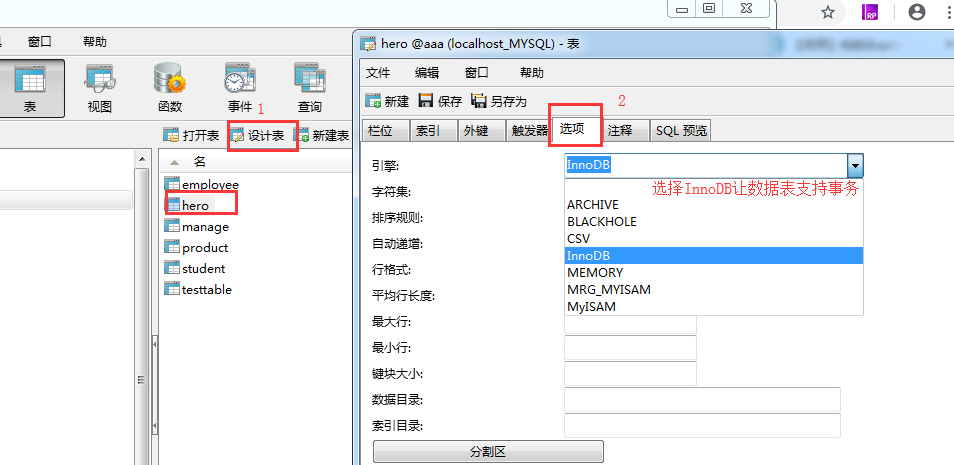Click the 最小行 input field

pos(630,348)
